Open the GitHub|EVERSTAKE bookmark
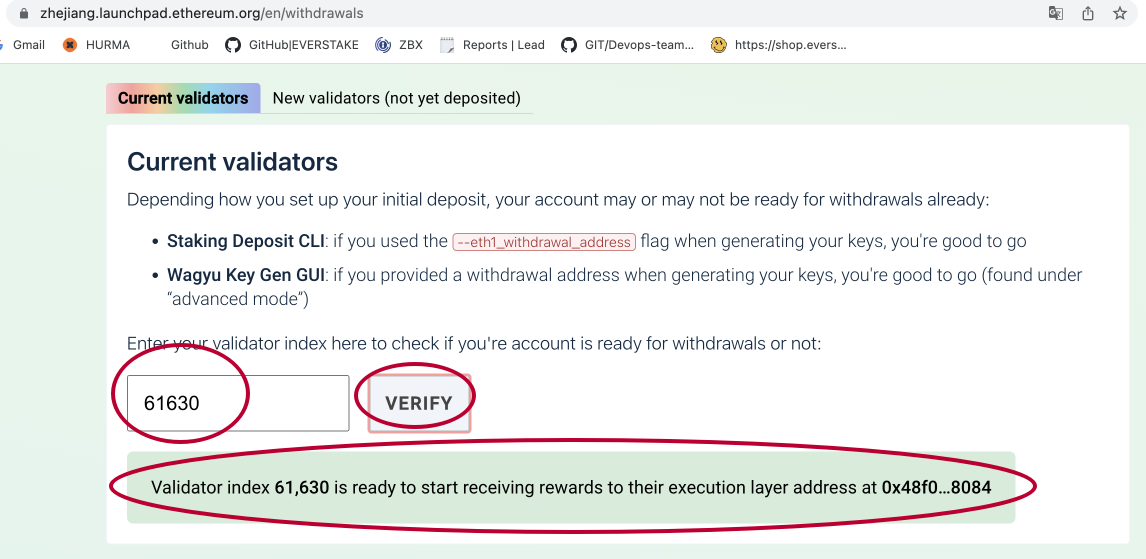The image size is (1146, 559). click(x=292, y=45)
